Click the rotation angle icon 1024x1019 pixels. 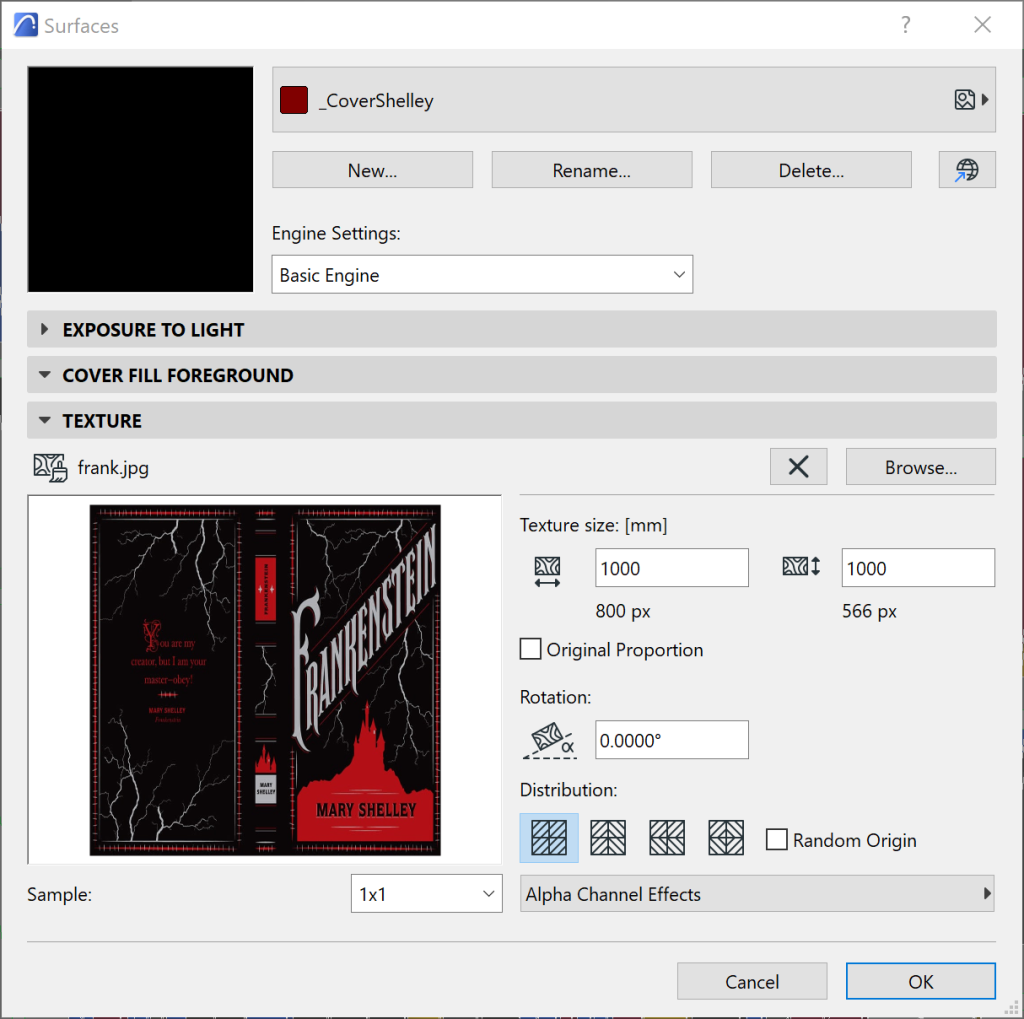pyautogui.click(x=549, y=740)
